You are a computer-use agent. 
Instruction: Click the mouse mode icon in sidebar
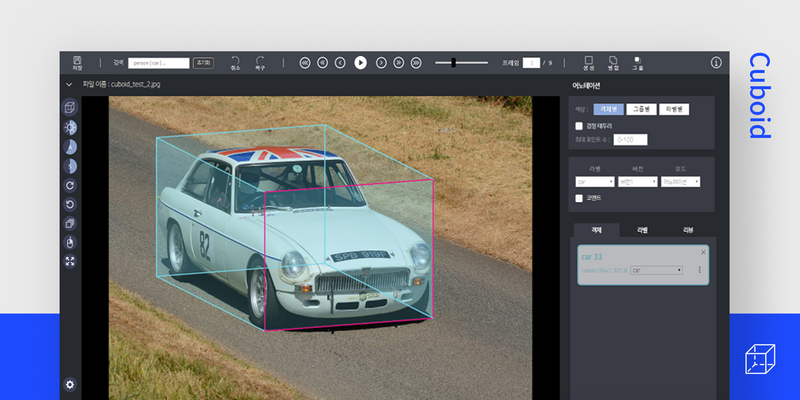tap(70, 242)
